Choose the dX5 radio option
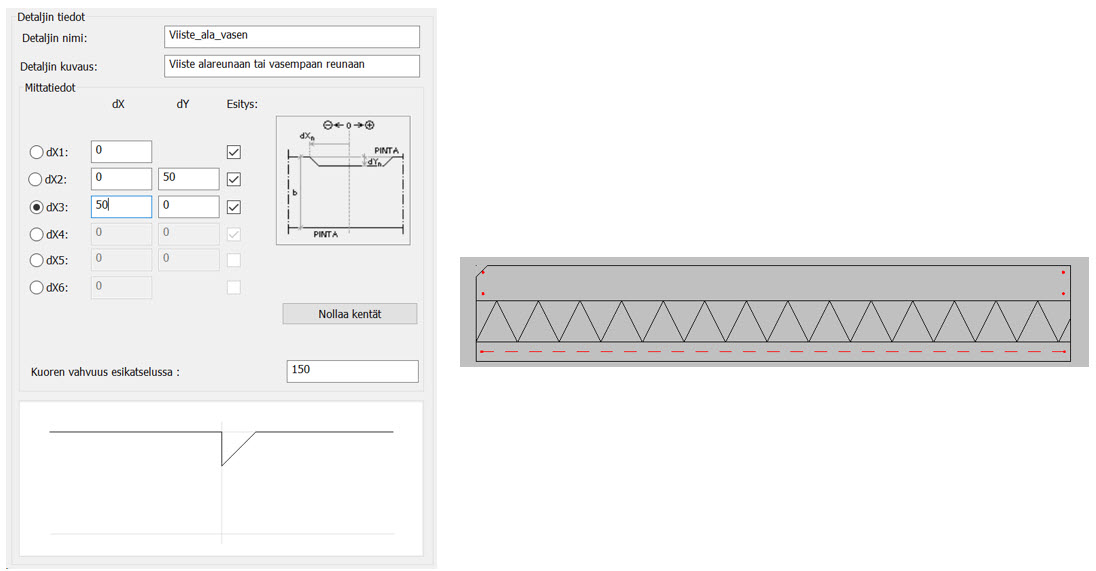1096x571 pixels. point(37,260)
